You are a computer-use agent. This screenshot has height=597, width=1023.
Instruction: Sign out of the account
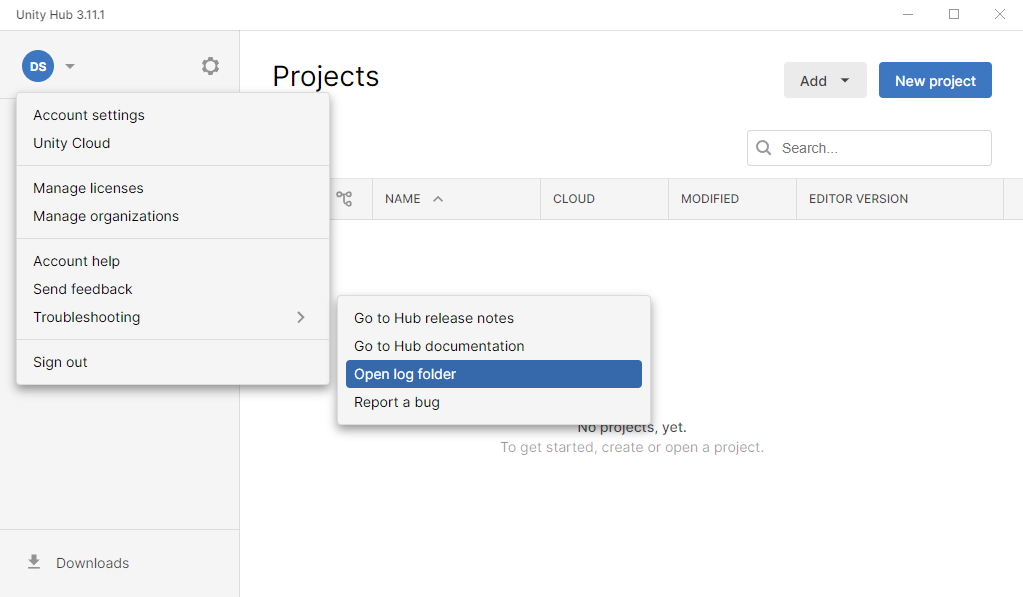click(59, 361)
